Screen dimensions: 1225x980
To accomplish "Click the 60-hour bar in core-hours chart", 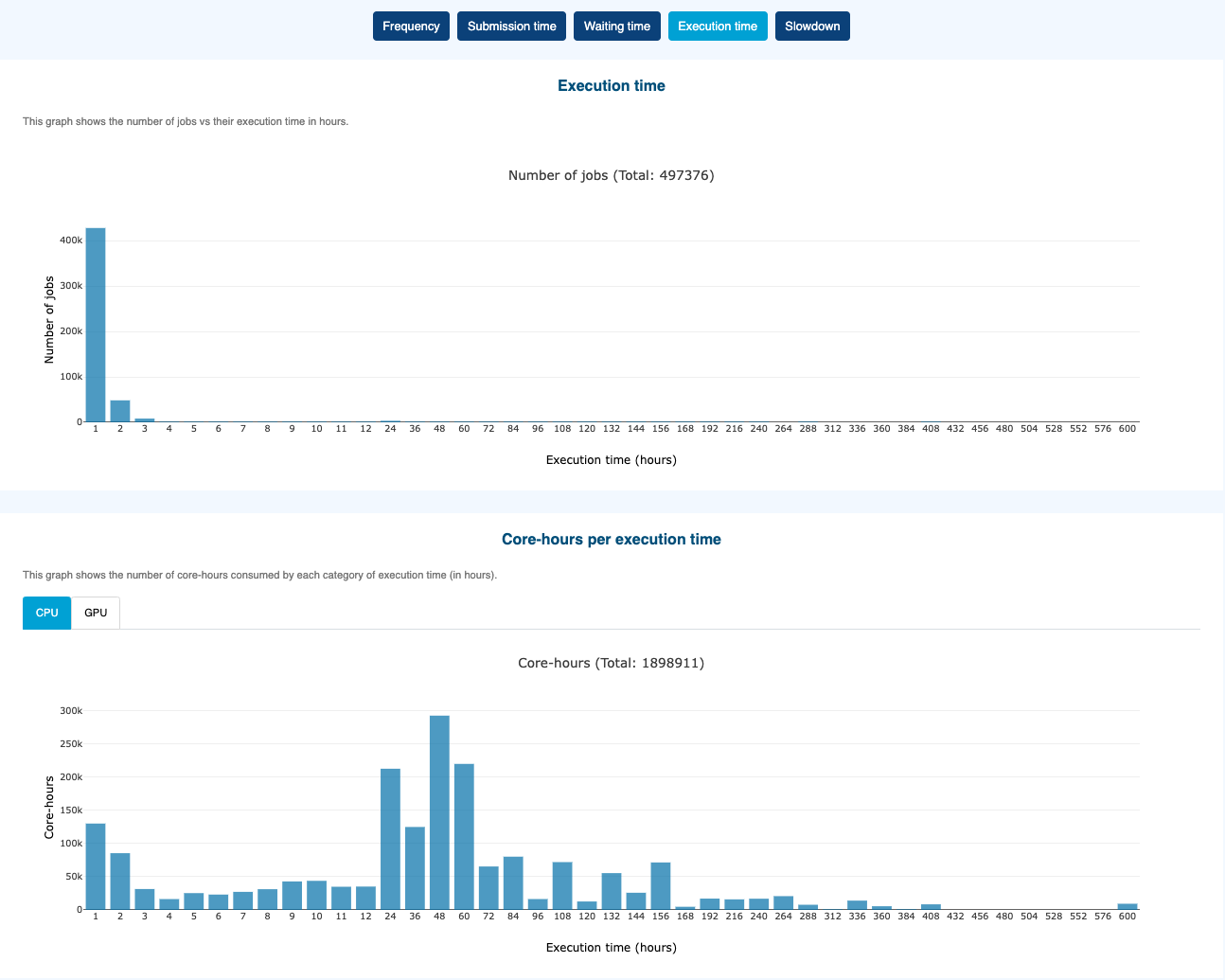I will pyautogui.click(x=464, y=836).
